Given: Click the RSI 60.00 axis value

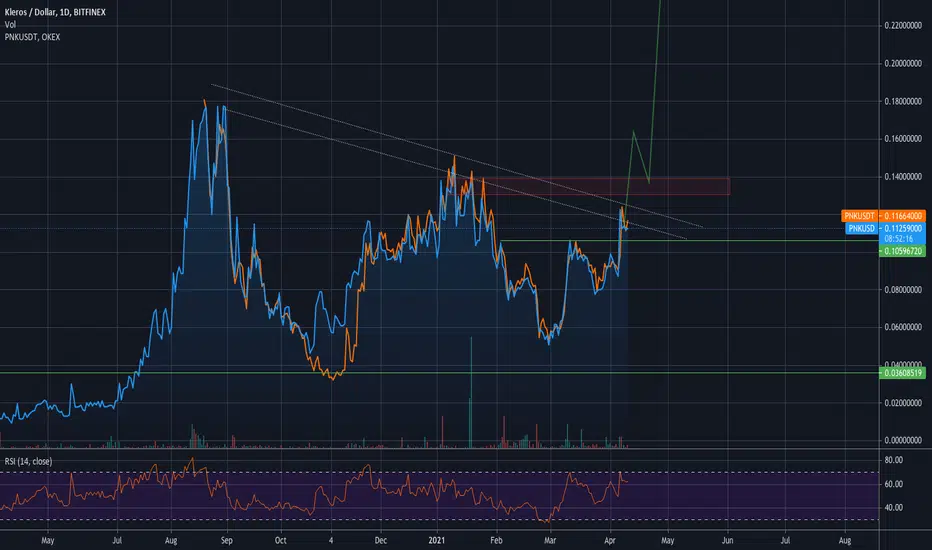Looking at the screenshot, I should [x=893, y=484].
